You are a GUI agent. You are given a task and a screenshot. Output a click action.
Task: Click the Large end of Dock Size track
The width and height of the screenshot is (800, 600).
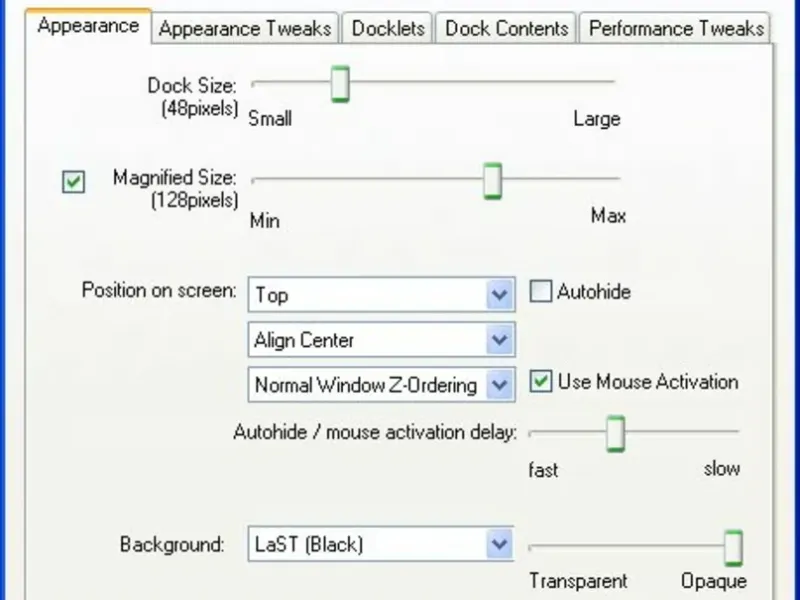click(610, 83)
